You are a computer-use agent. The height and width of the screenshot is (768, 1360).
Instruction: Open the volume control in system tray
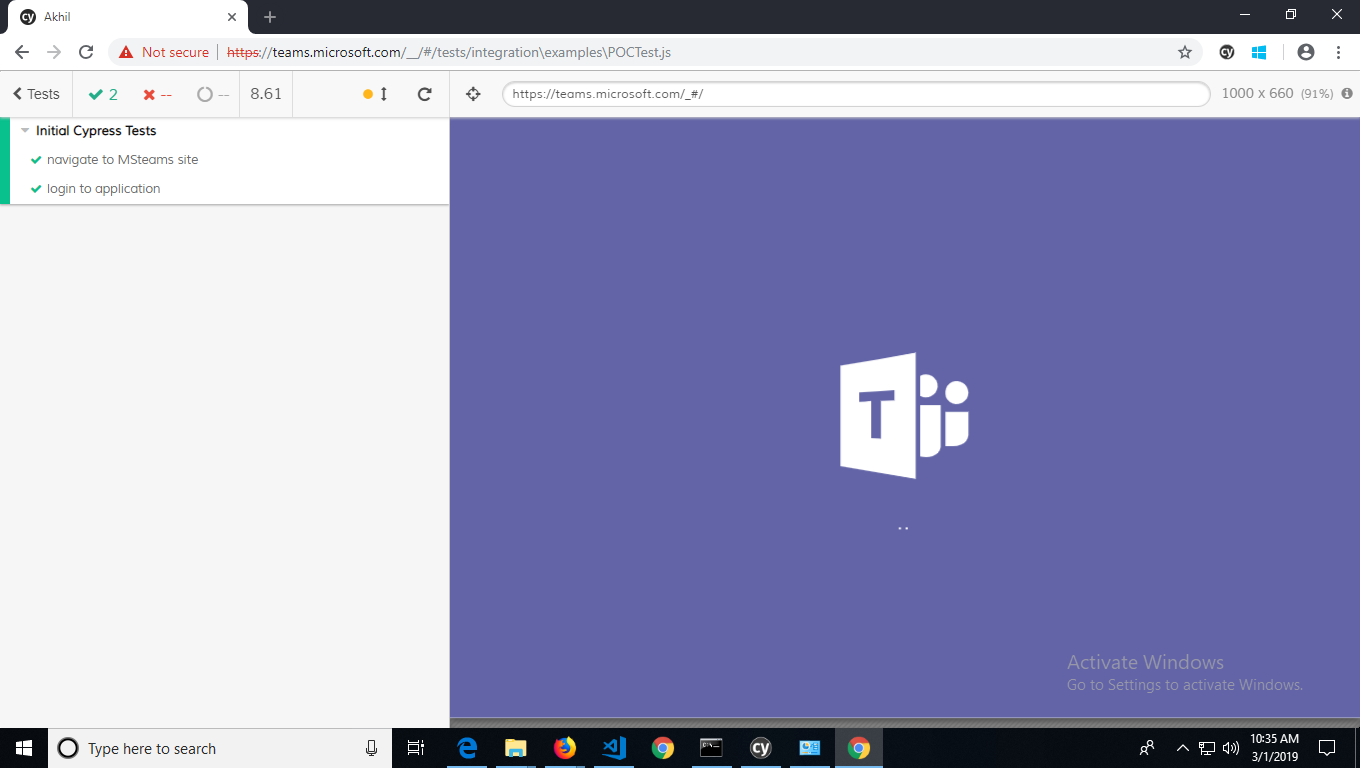1231,748
